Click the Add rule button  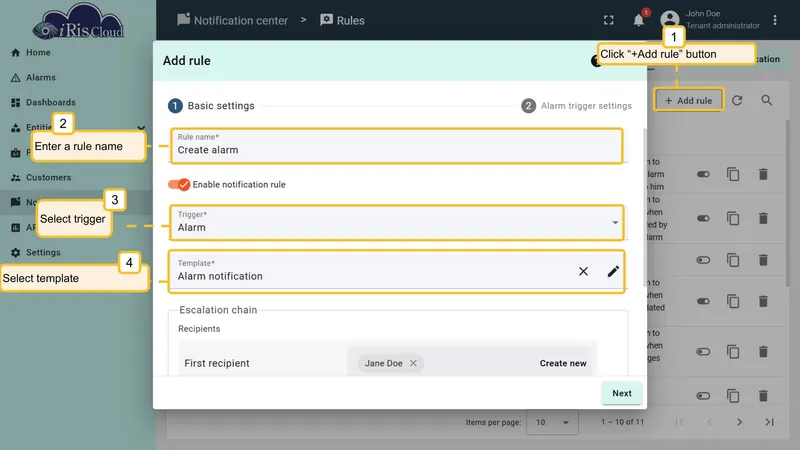(x=688, y=101)
